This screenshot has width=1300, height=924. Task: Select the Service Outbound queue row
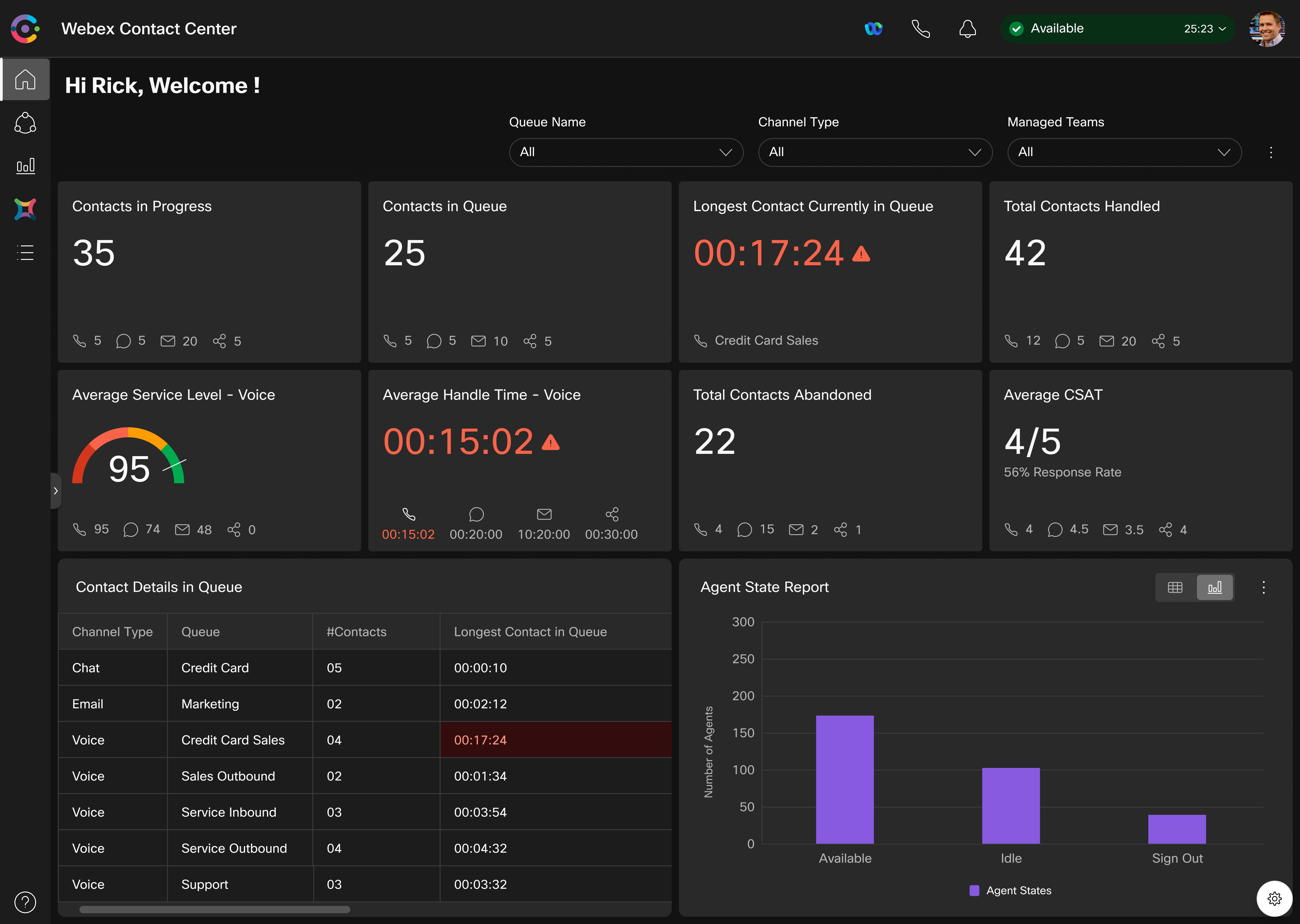click(365, 848)
